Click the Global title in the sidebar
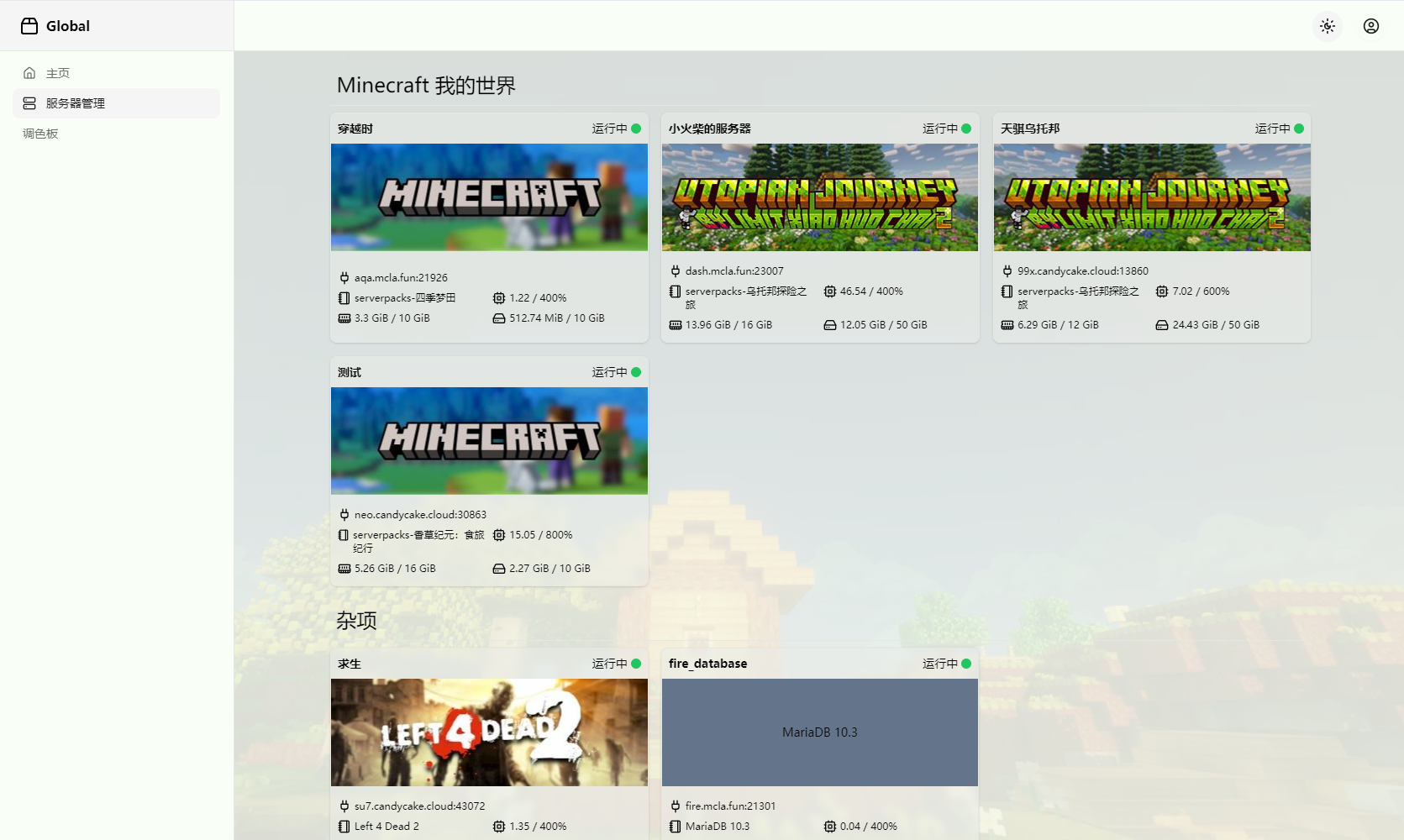The image size is (1404, 840). pos(68,26)
